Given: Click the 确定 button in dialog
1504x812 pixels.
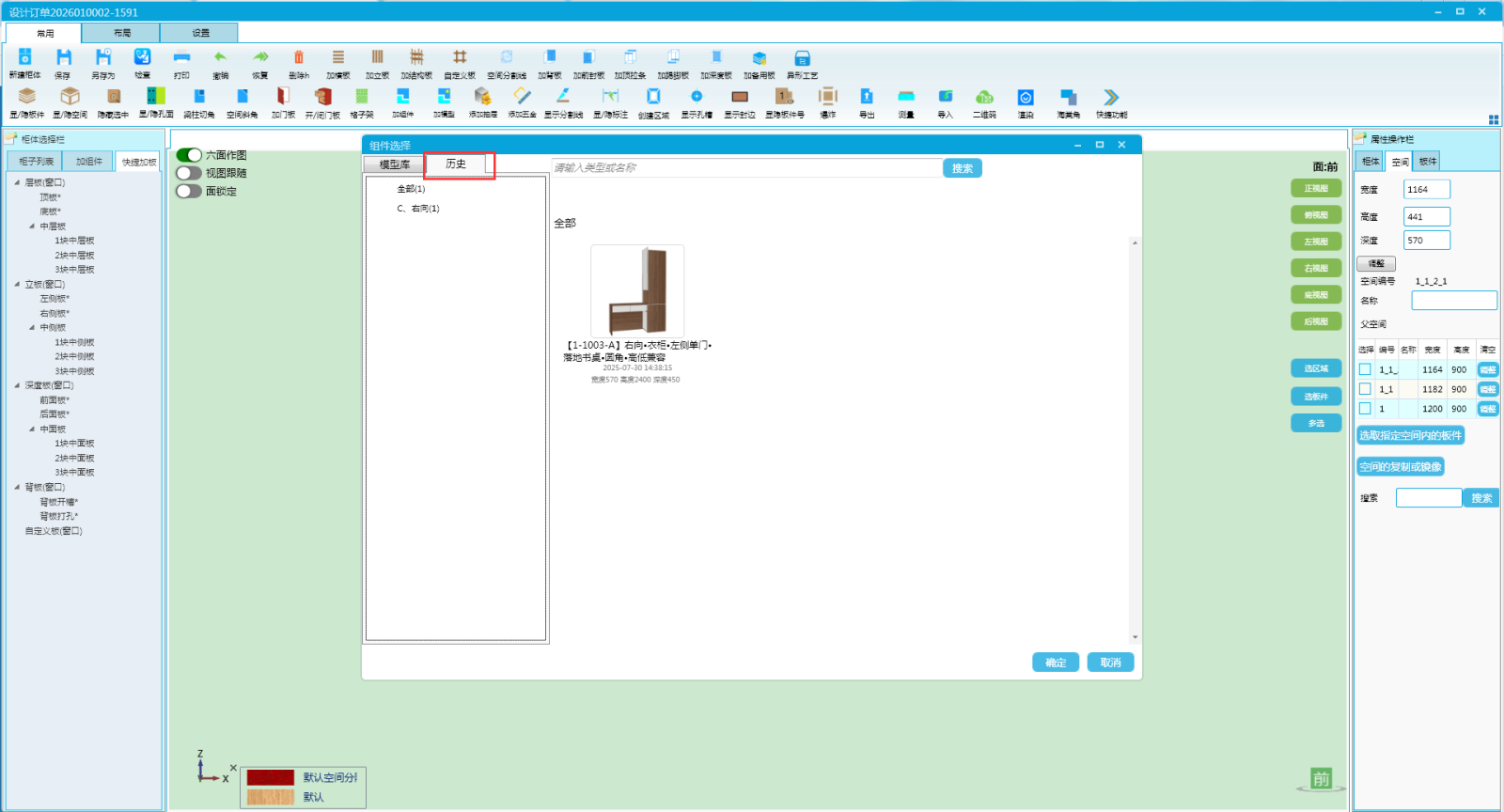Looking at the screenshot, I should pyautogui.click(x=1056, y=663).
